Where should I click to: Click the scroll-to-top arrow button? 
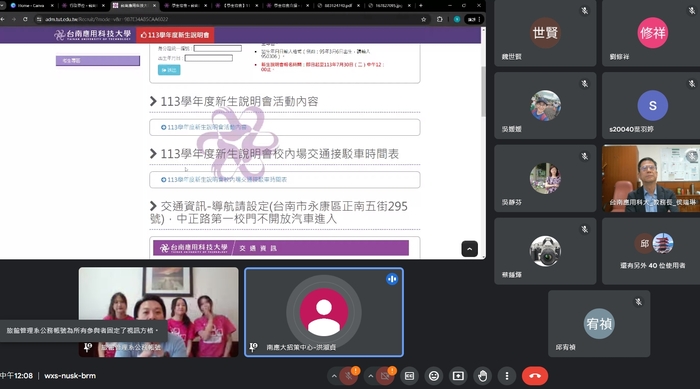469,249
